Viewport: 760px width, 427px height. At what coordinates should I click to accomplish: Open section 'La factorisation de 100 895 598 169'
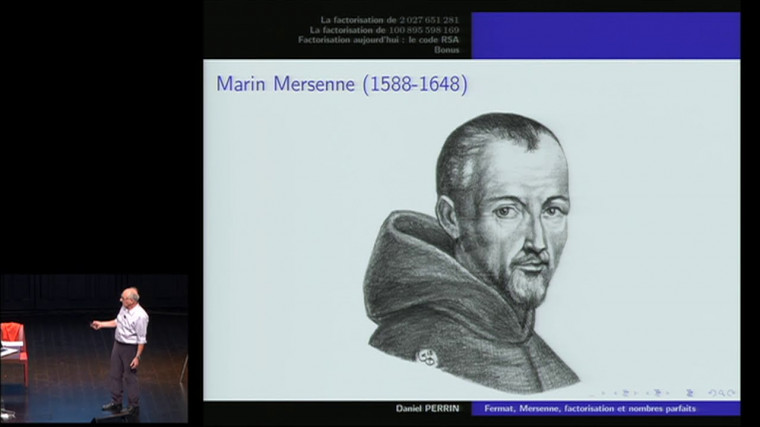click(x=384, y=30)
